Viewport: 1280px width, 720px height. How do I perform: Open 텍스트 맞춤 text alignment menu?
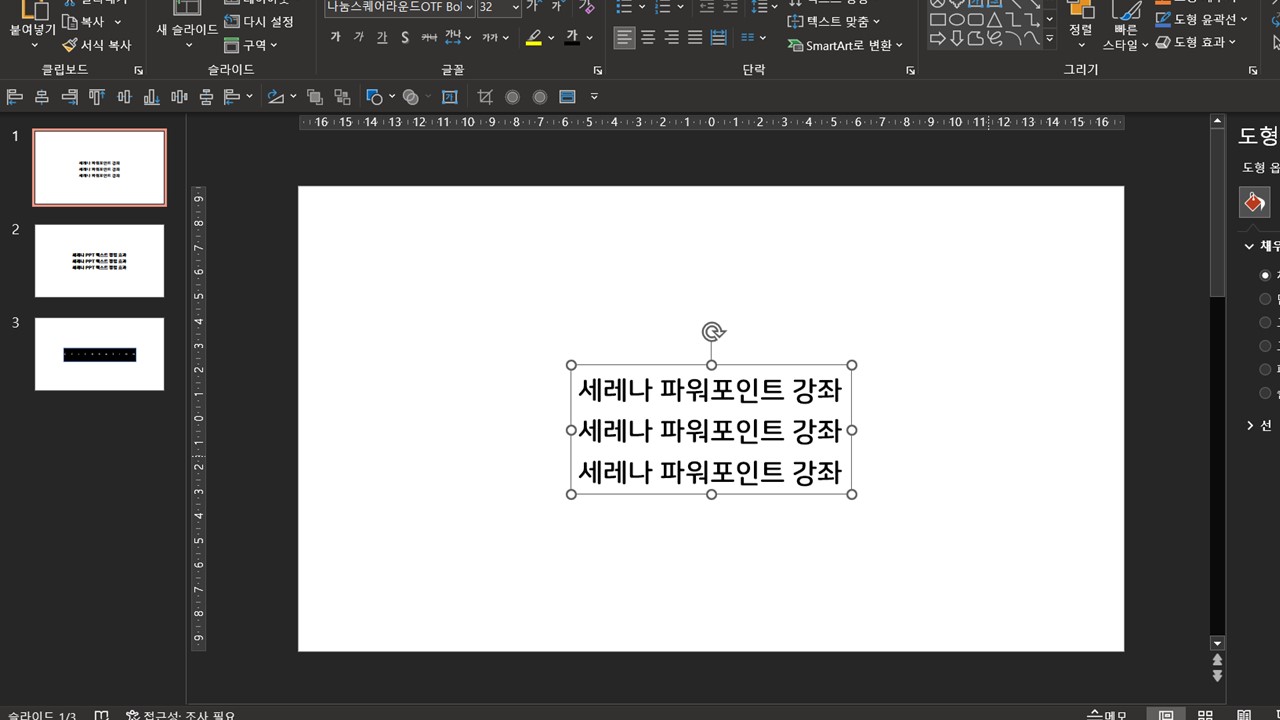[x=834, y=21]
